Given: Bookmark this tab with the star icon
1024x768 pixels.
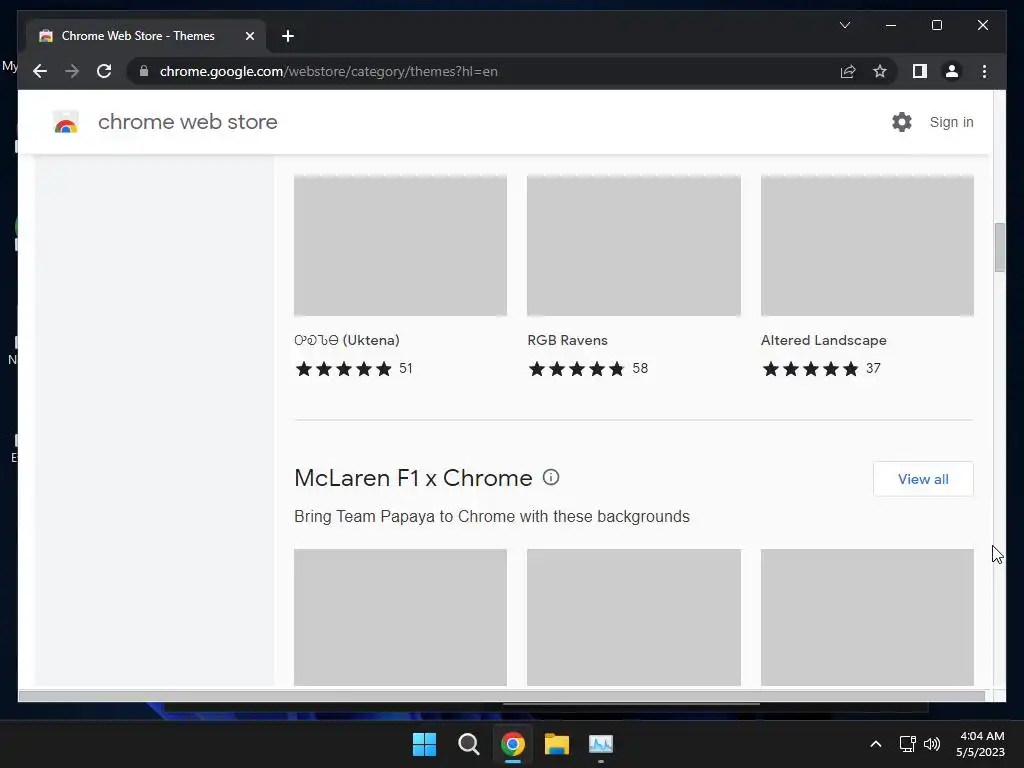Looking at the screenshot, I should (880, 71).
